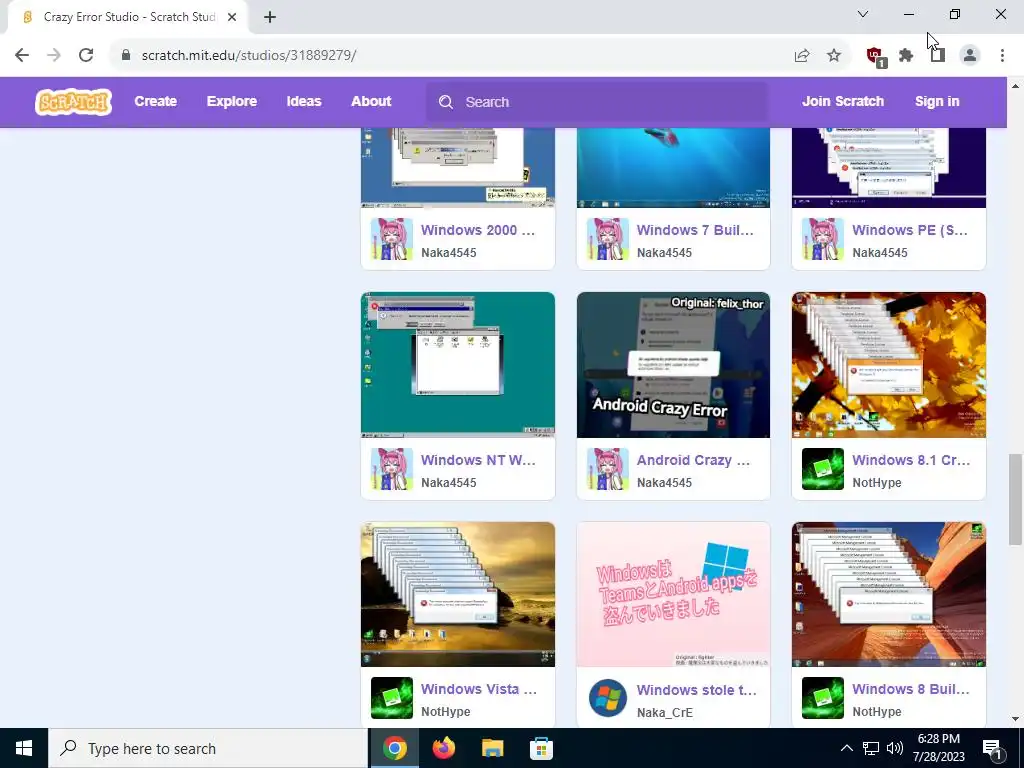Click Naka4545 avatar on Windows 7 card

(607, 239)
